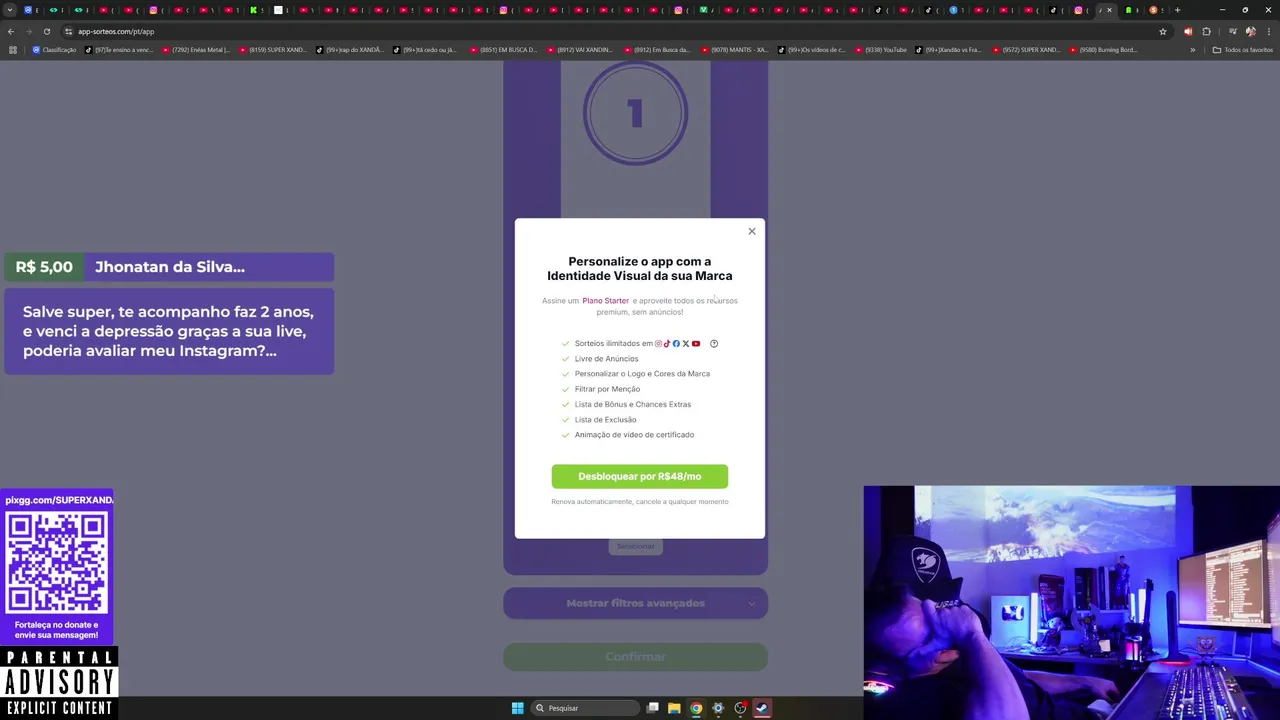Open '(9338) YouTube' bookmark
Viewport: 1280px width, 720px height.
pyautogui.click(x=881, y=49)
